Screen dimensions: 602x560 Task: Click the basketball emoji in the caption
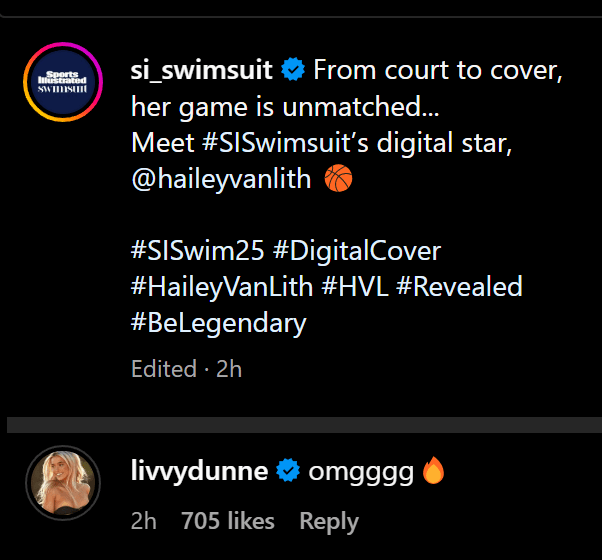click(x=340, y=178)
